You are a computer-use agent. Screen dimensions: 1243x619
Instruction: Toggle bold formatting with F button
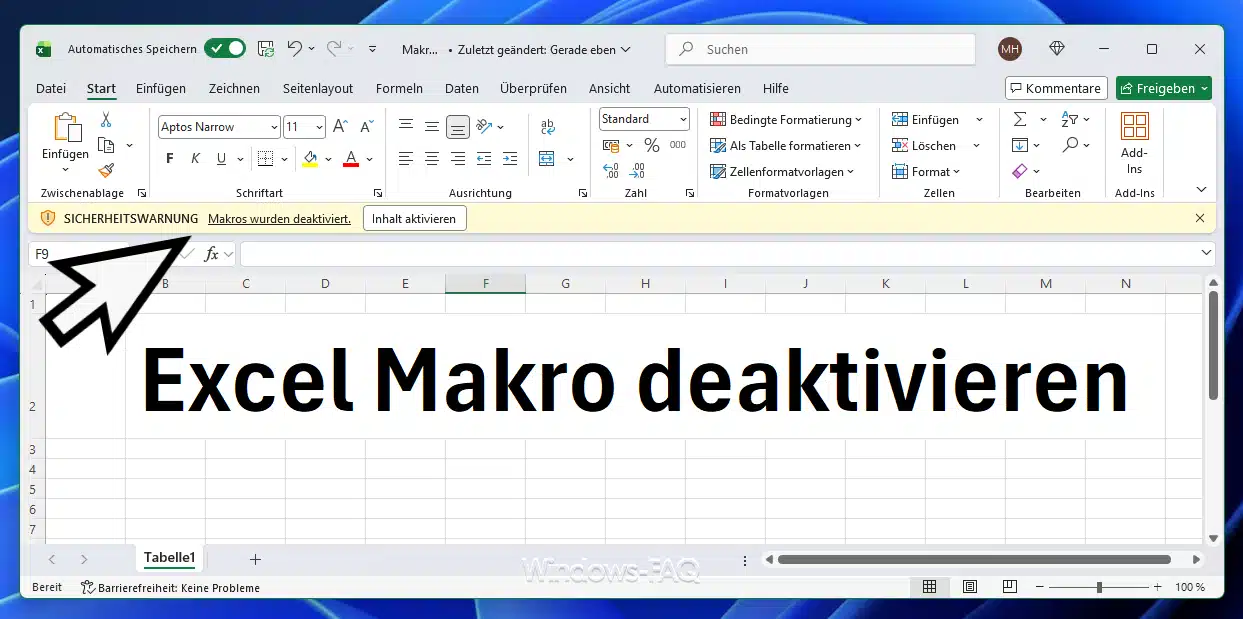tap(170, 159)
